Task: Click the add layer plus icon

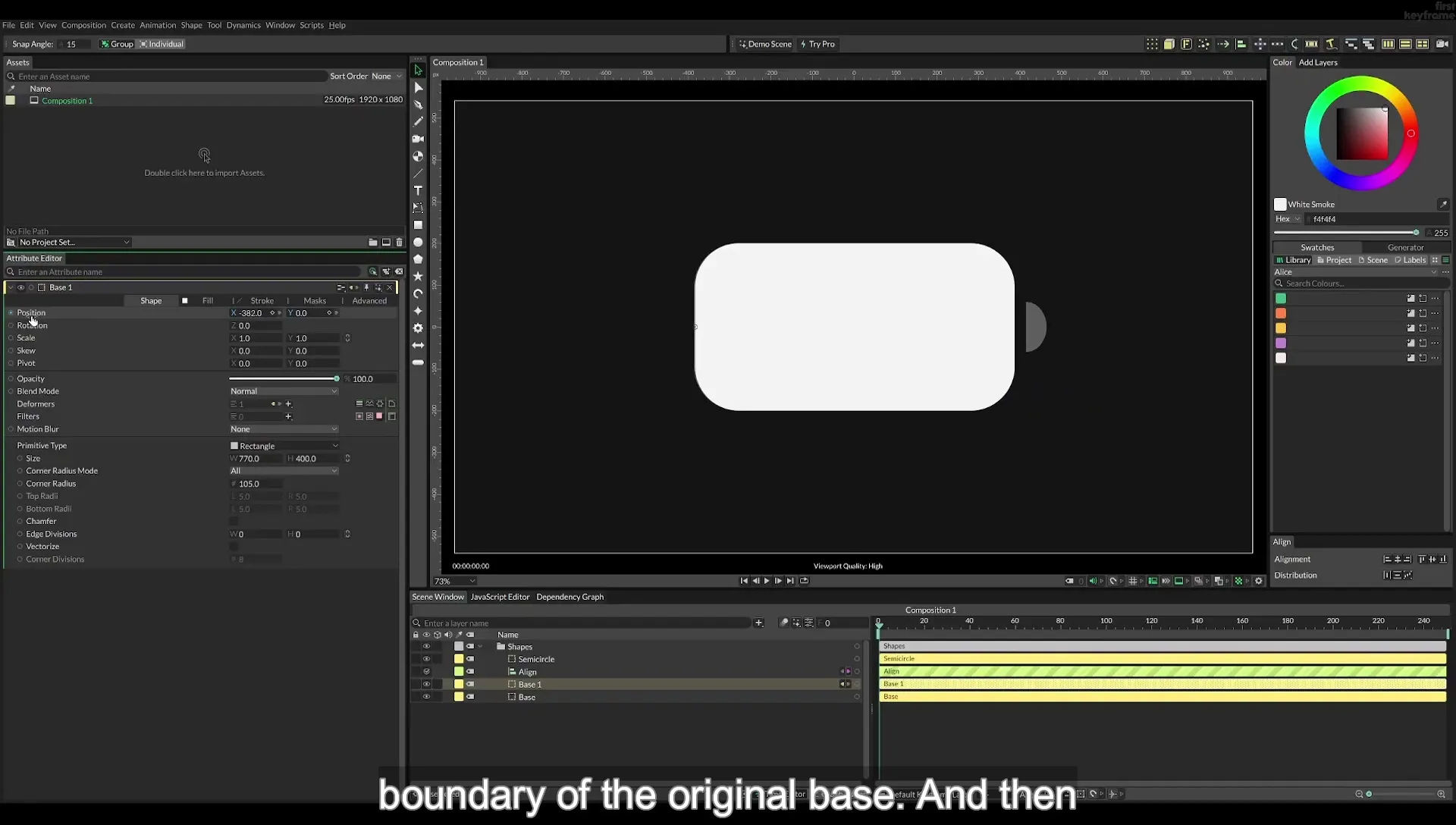Action: click(758, 623)
